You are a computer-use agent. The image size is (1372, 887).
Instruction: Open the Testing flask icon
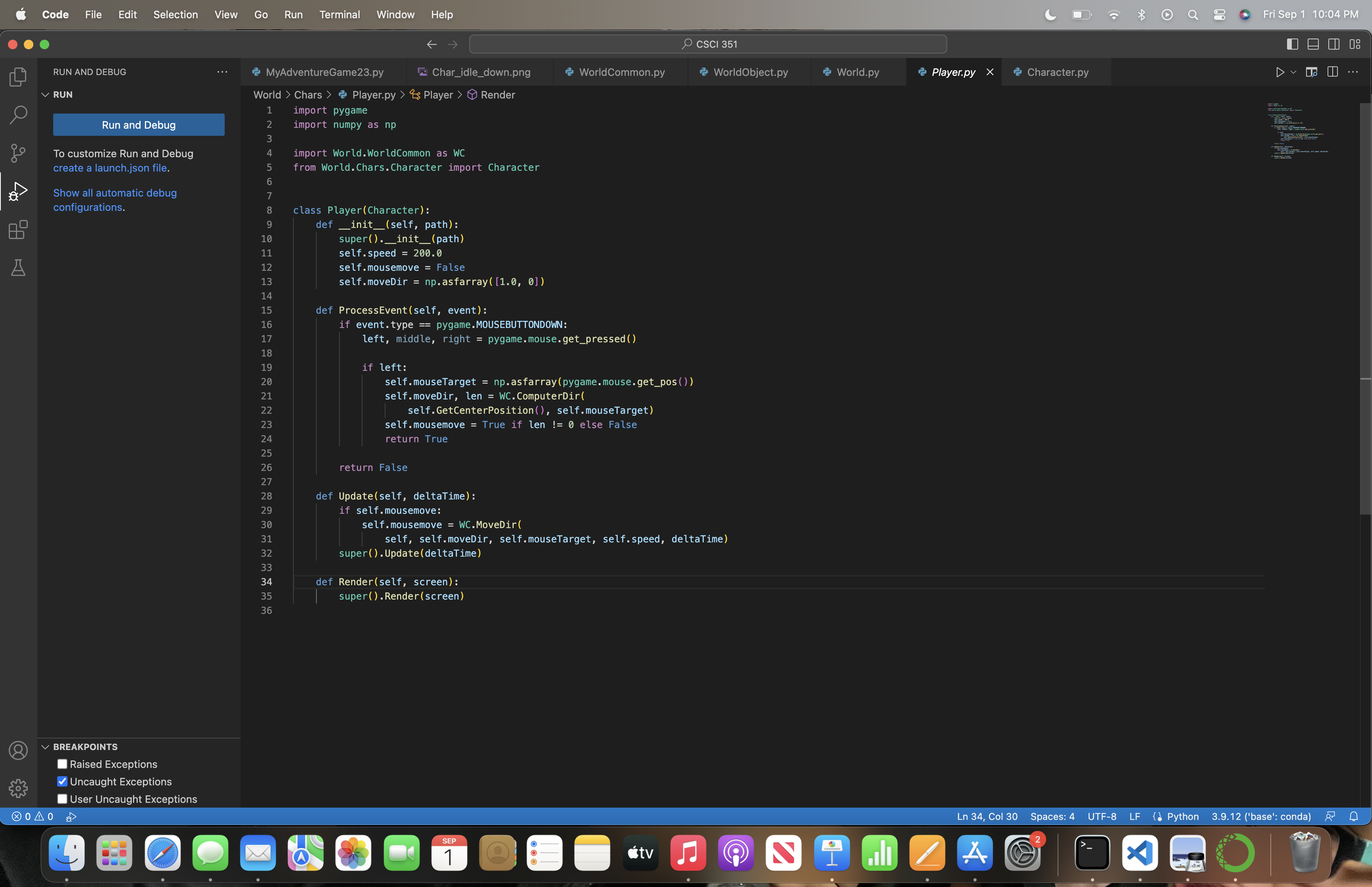[x=18, y=267]
